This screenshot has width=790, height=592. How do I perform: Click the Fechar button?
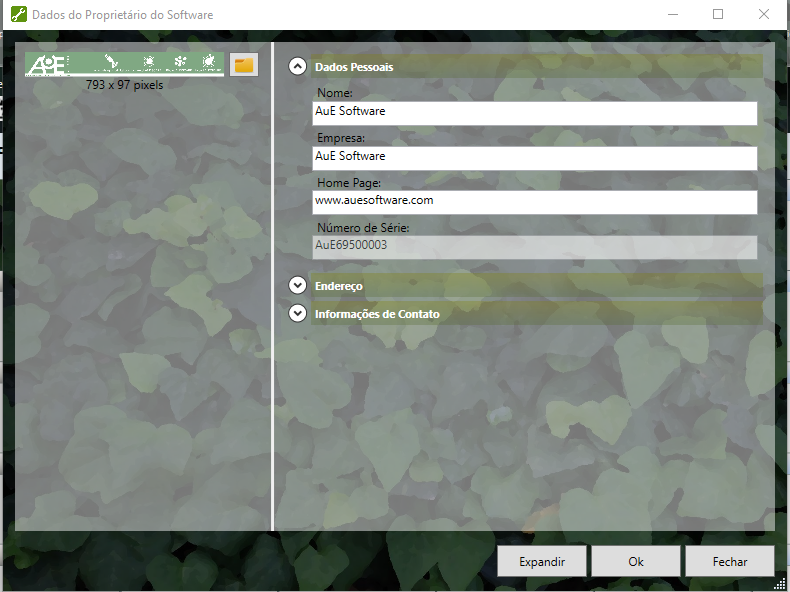(x=729, y=561)
